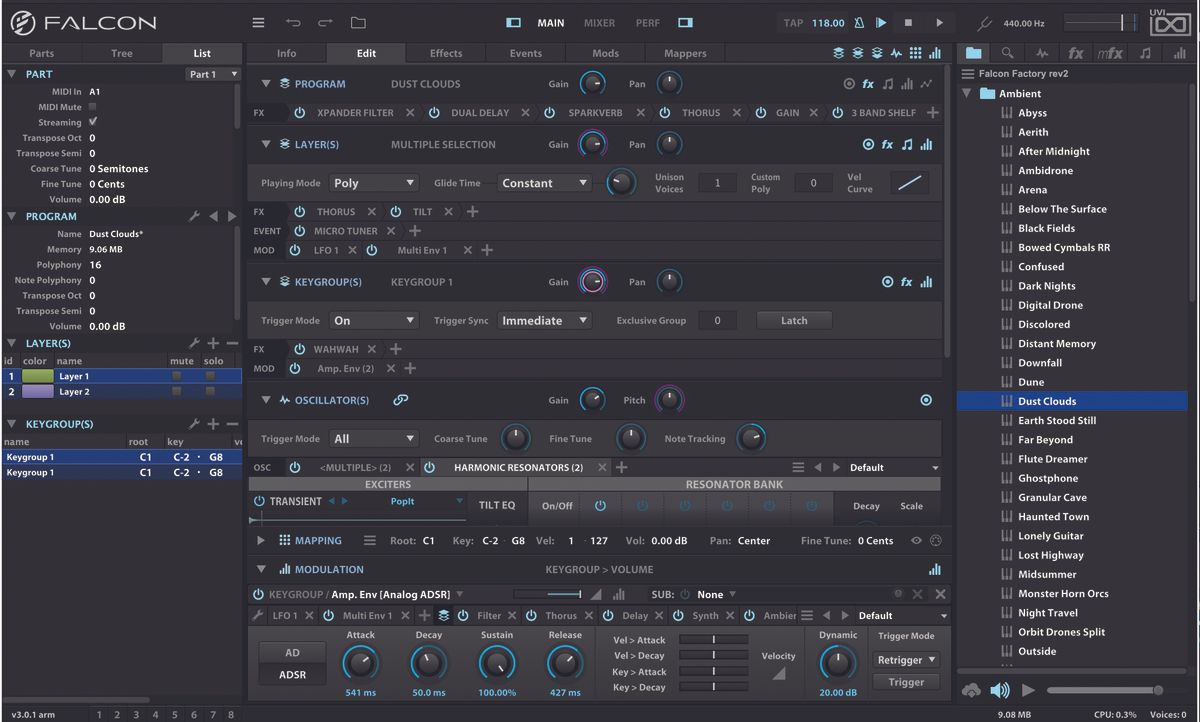This screenshot has height=722, width=1200.
Task: Open the virtual keyboard grid icon in the toolbar
Action: tap(916, 51)
